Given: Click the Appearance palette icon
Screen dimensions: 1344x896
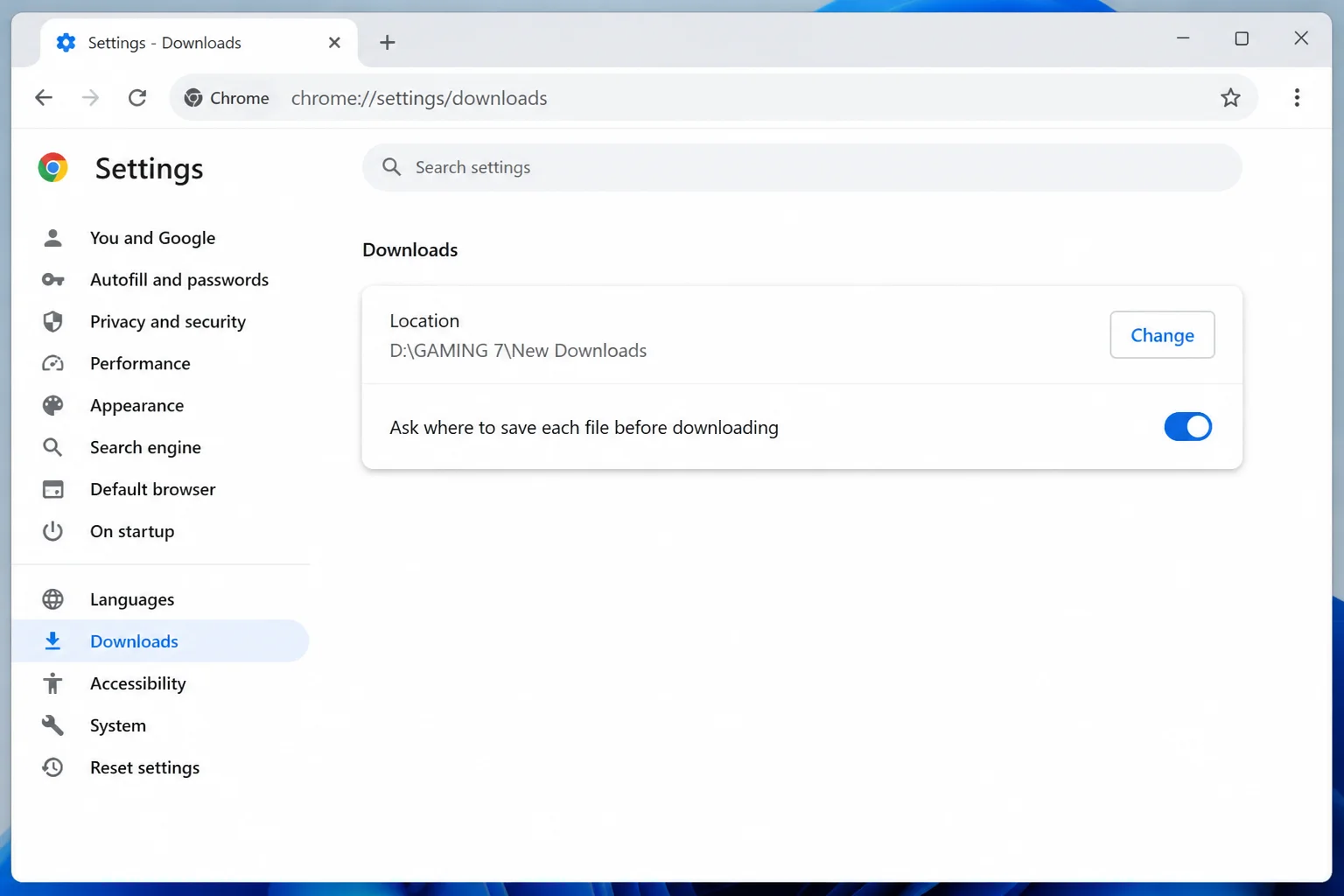Looking at the screenshot, I should tap(52, 405).
